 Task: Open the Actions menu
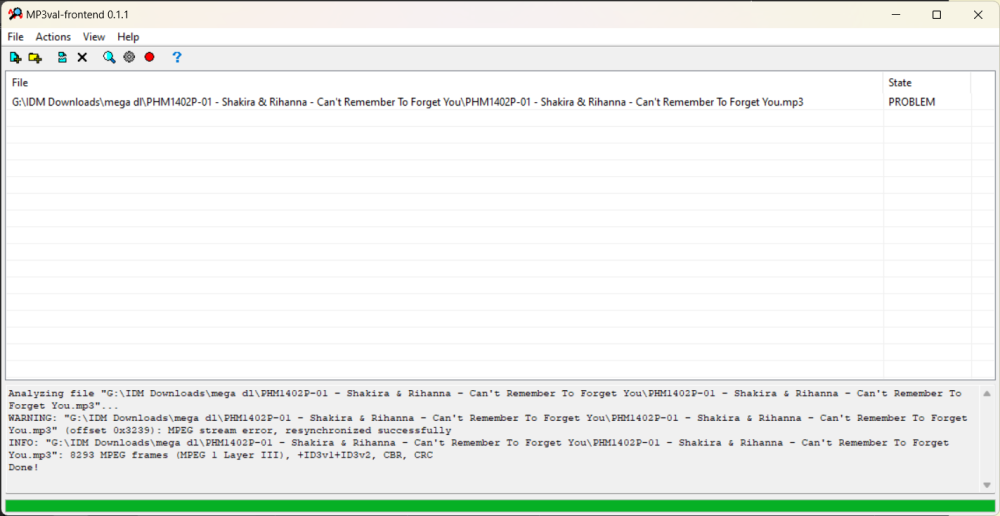(53, 37)
